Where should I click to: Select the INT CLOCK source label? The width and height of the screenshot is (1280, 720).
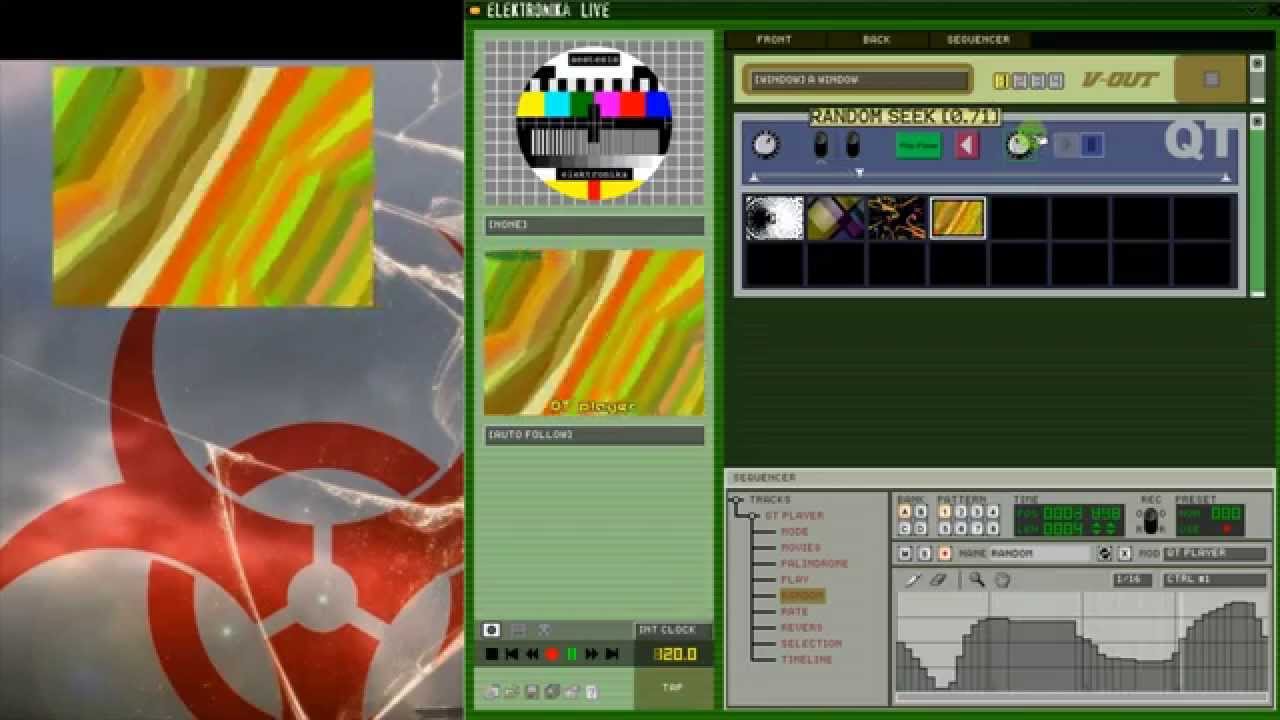click(x=673, y=630)
